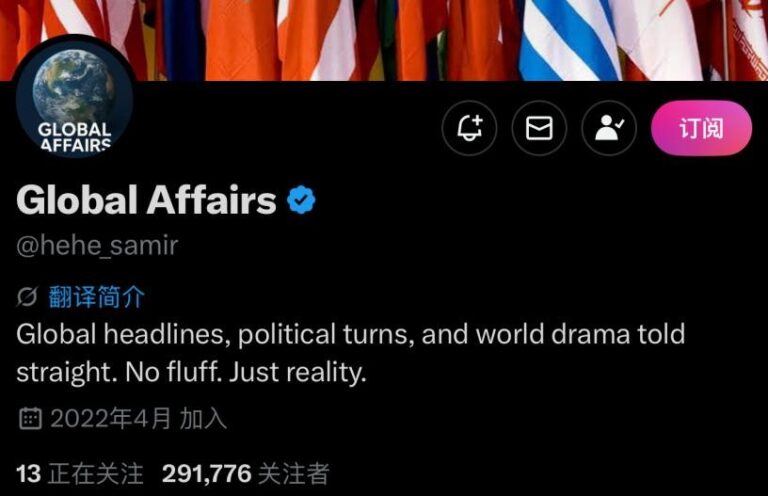This screenshot has width=768, height=496.
Task: Tap the blue-and-white striped flag in banner
Action: 568,40
